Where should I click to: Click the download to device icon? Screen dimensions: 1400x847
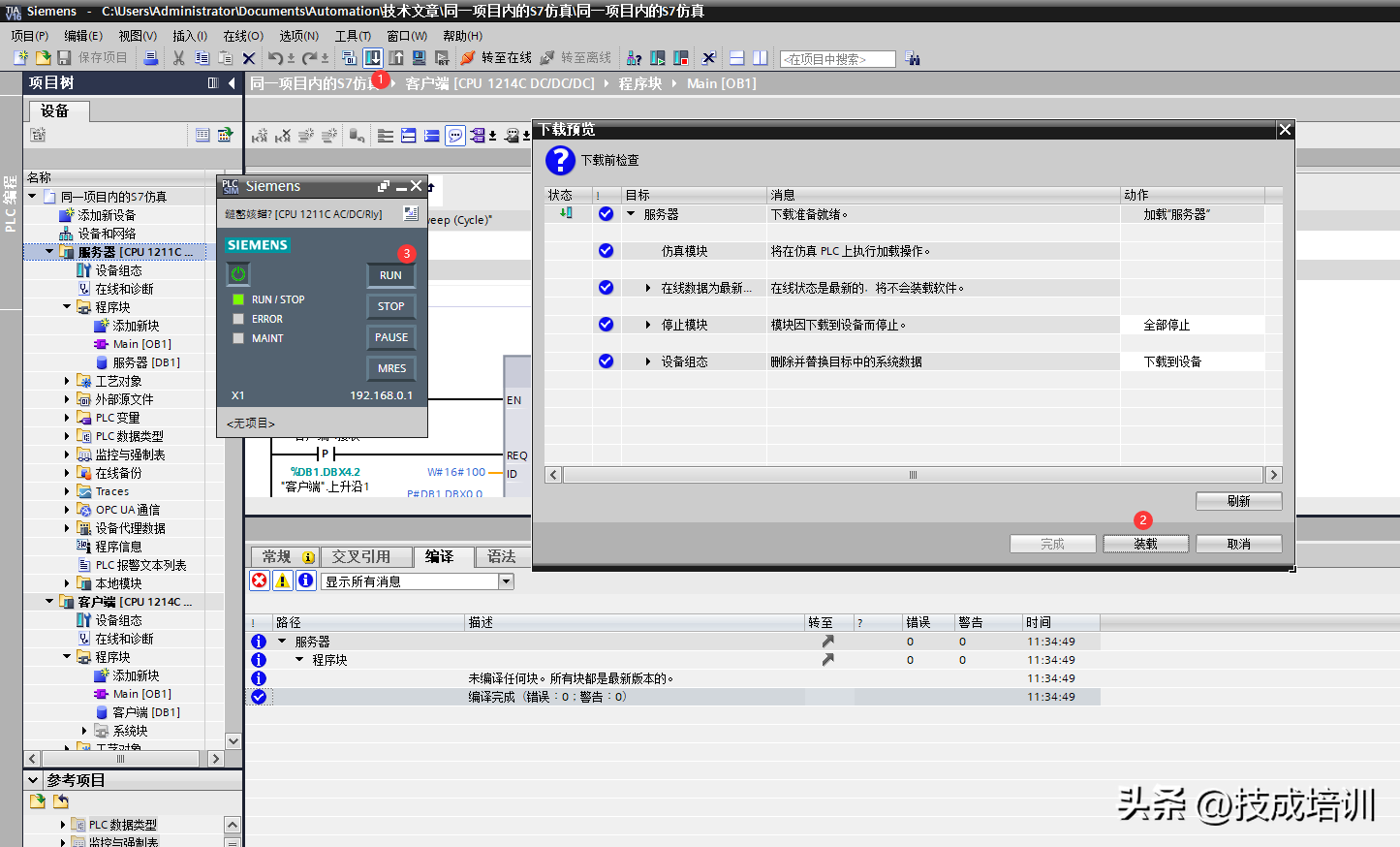(x=373, y=58)
